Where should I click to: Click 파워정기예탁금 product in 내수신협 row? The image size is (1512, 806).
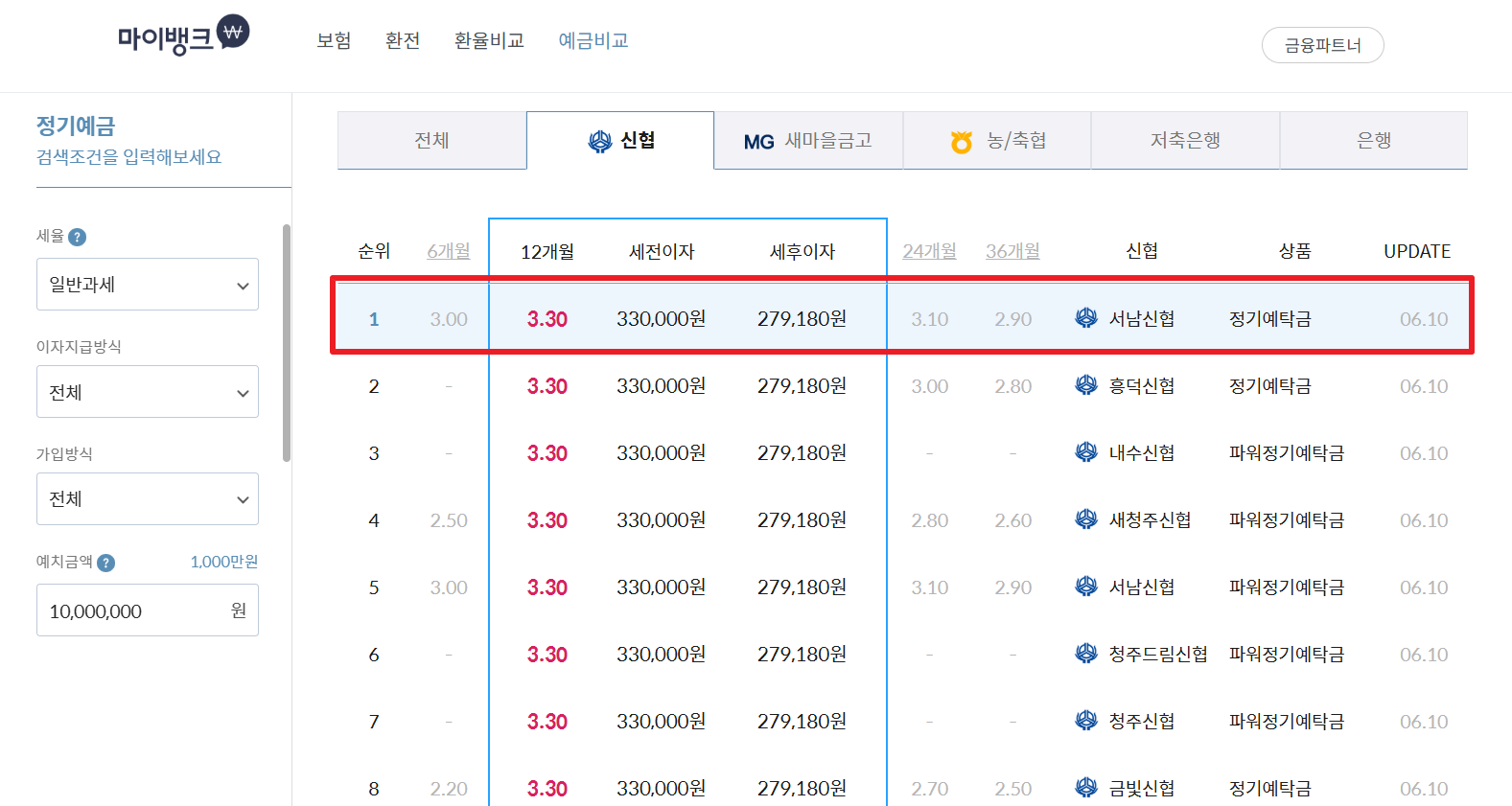1287,453
